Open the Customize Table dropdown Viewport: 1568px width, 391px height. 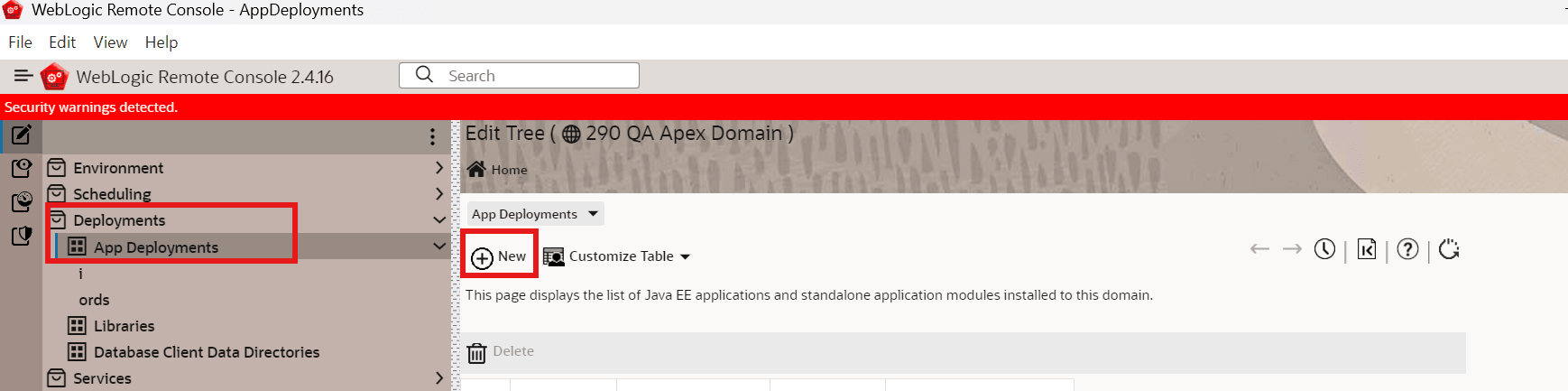tap(629, 256)
